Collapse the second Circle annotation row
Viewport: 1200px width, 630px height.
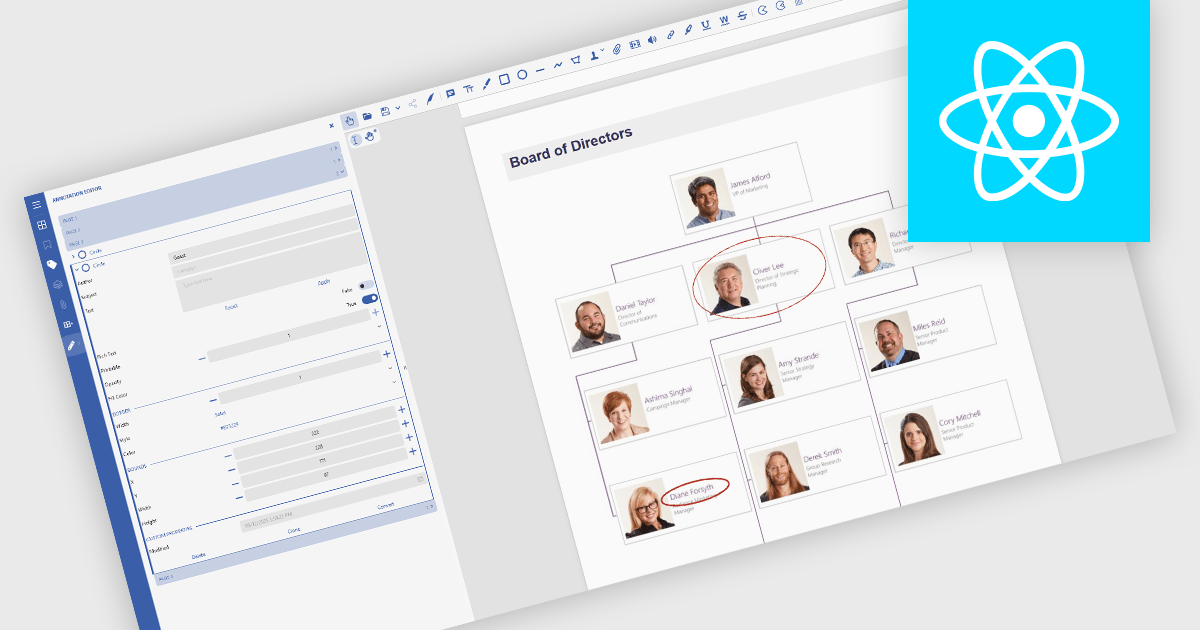tap(76, 269)
